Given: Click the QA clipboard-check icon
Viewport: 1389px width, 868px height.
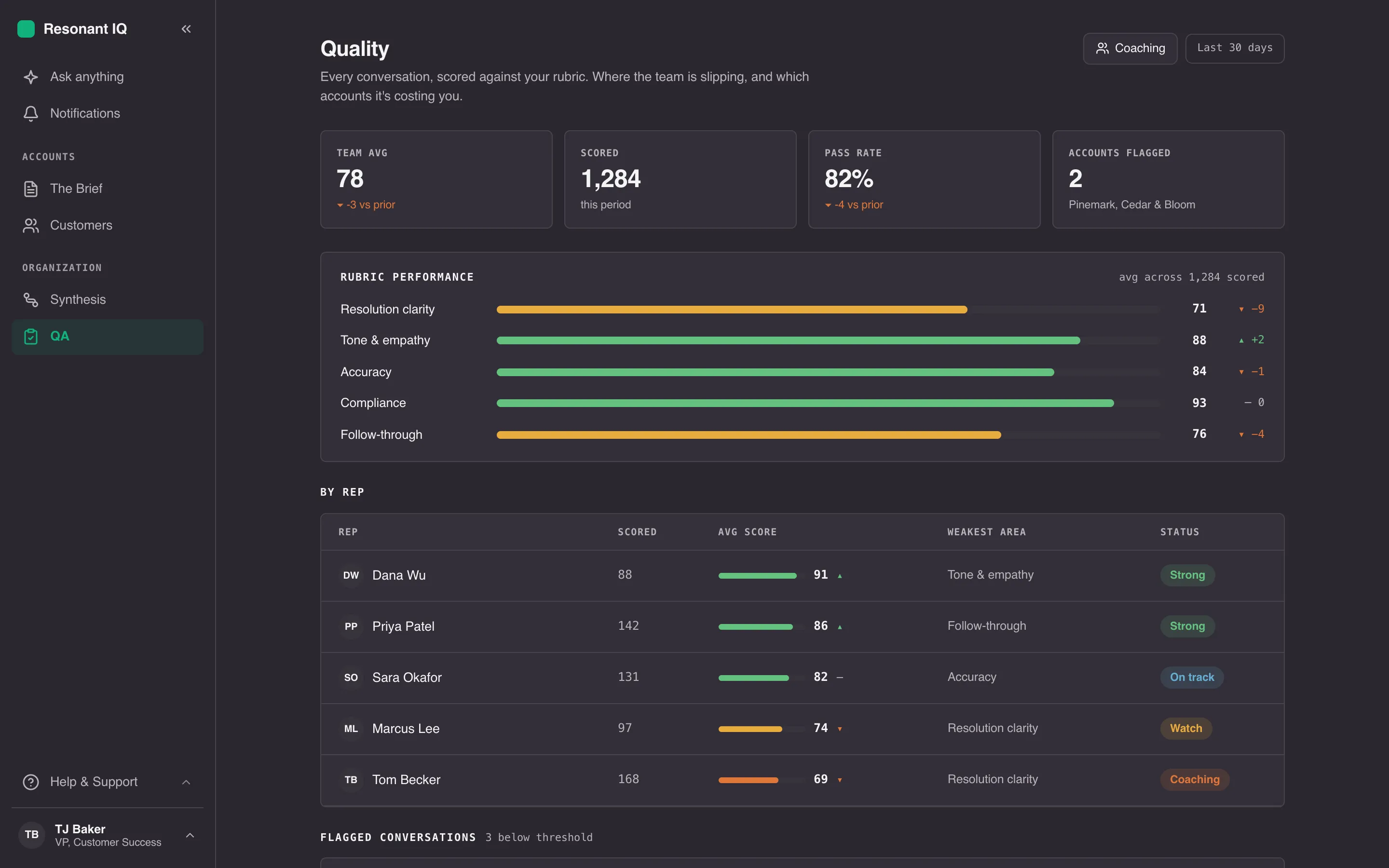Looking at the screenshot, I should pyautogui.click(x=31, y=337).
